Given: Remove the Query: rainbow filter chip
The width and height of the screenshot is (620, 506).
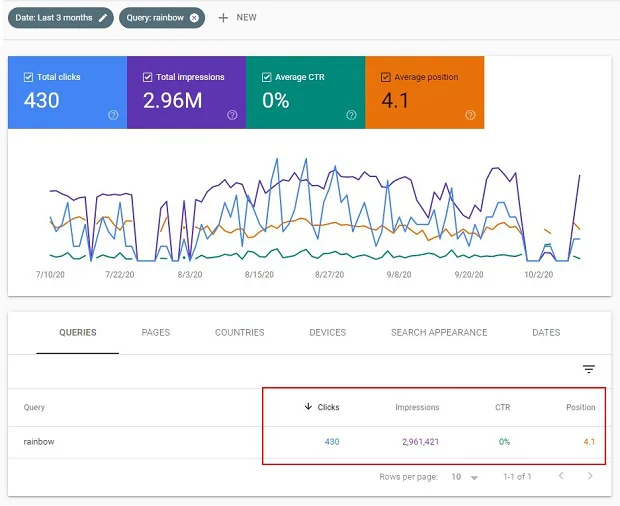Looking at the screenshot, I should (194, 17).
